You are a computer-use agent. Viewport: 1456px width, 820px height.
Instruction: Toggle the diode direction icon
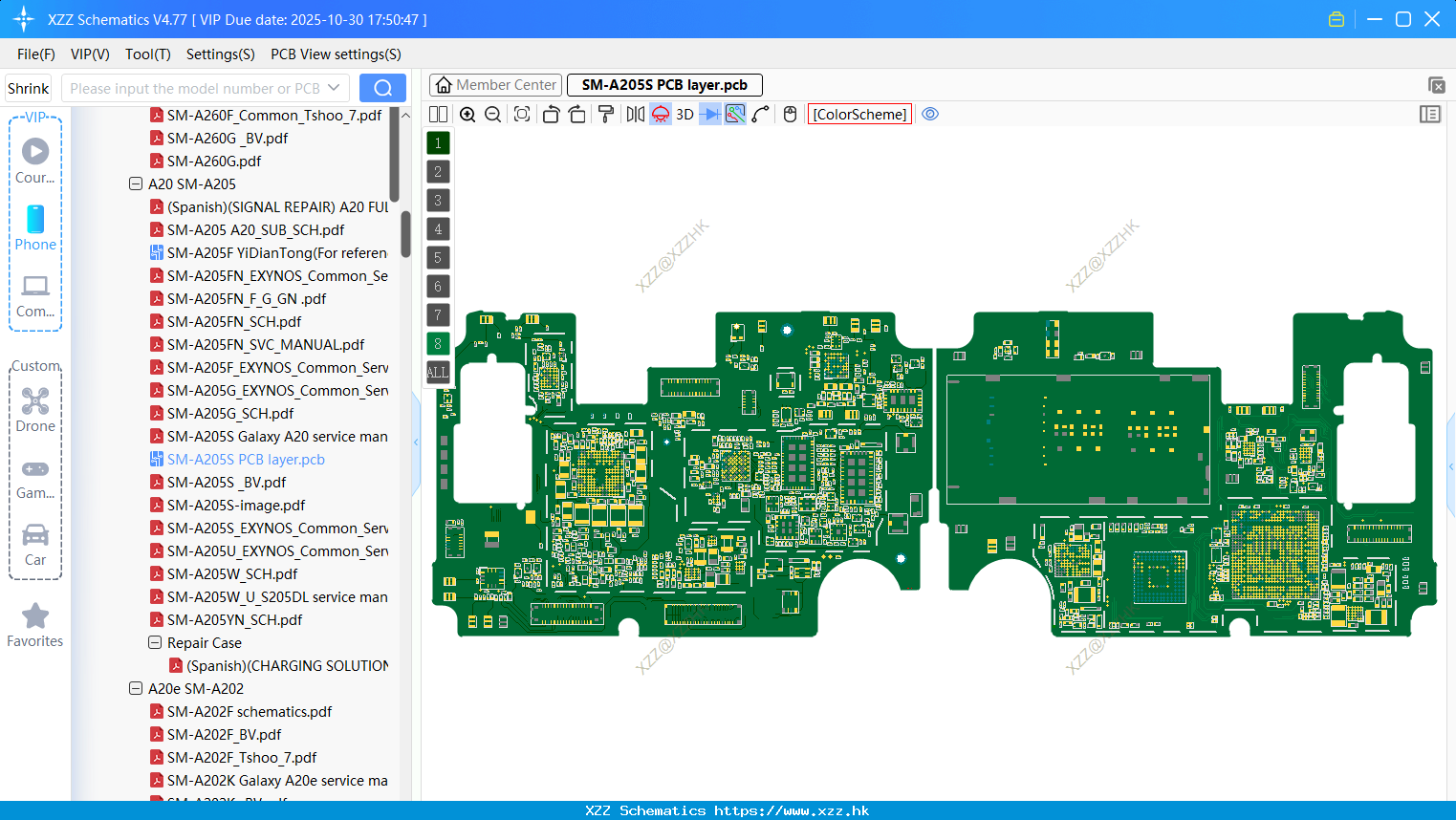pyautogui.click(x=710, y=115)
